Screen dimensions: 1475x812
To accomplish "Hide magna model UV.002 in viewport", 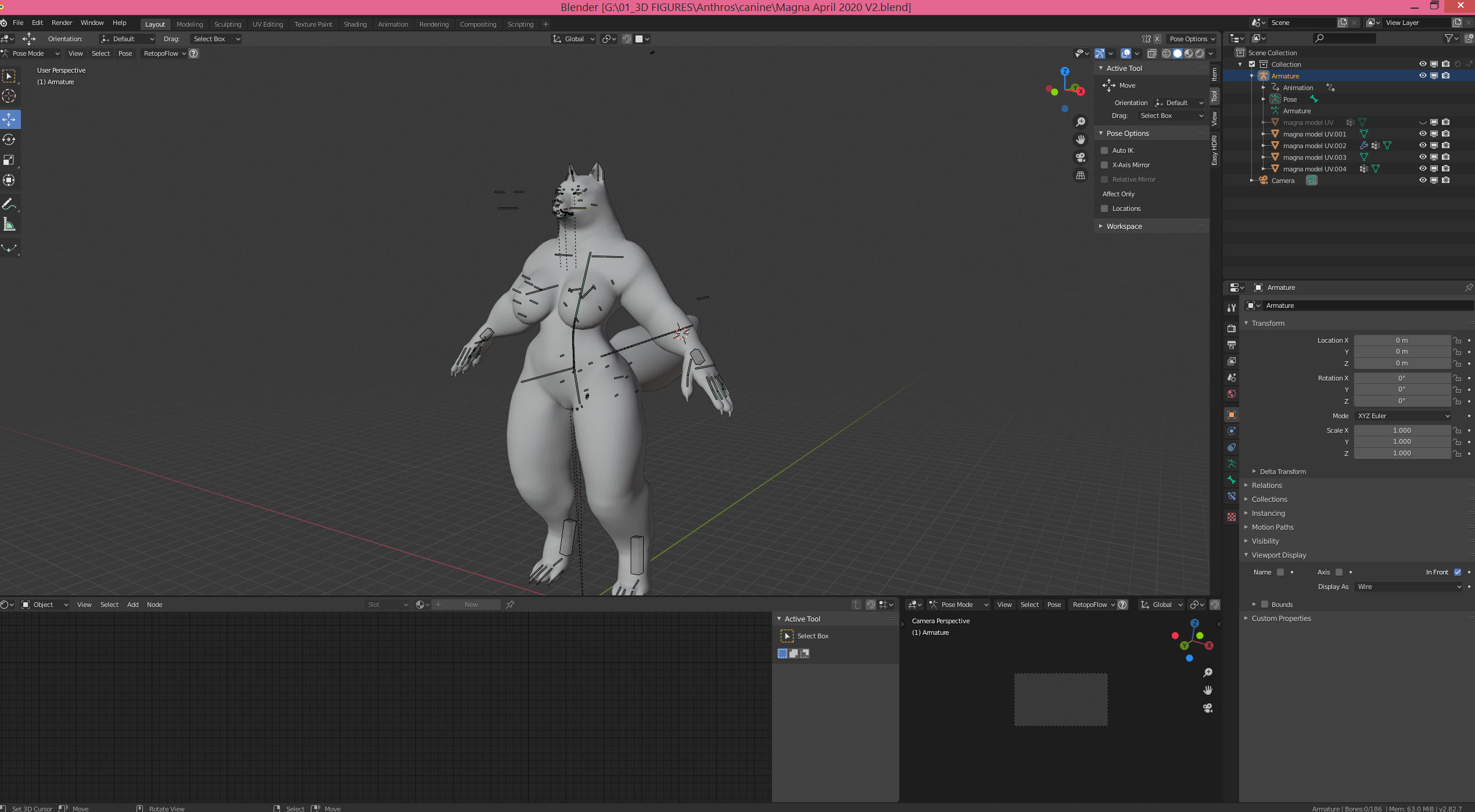I will (1422, 145).
